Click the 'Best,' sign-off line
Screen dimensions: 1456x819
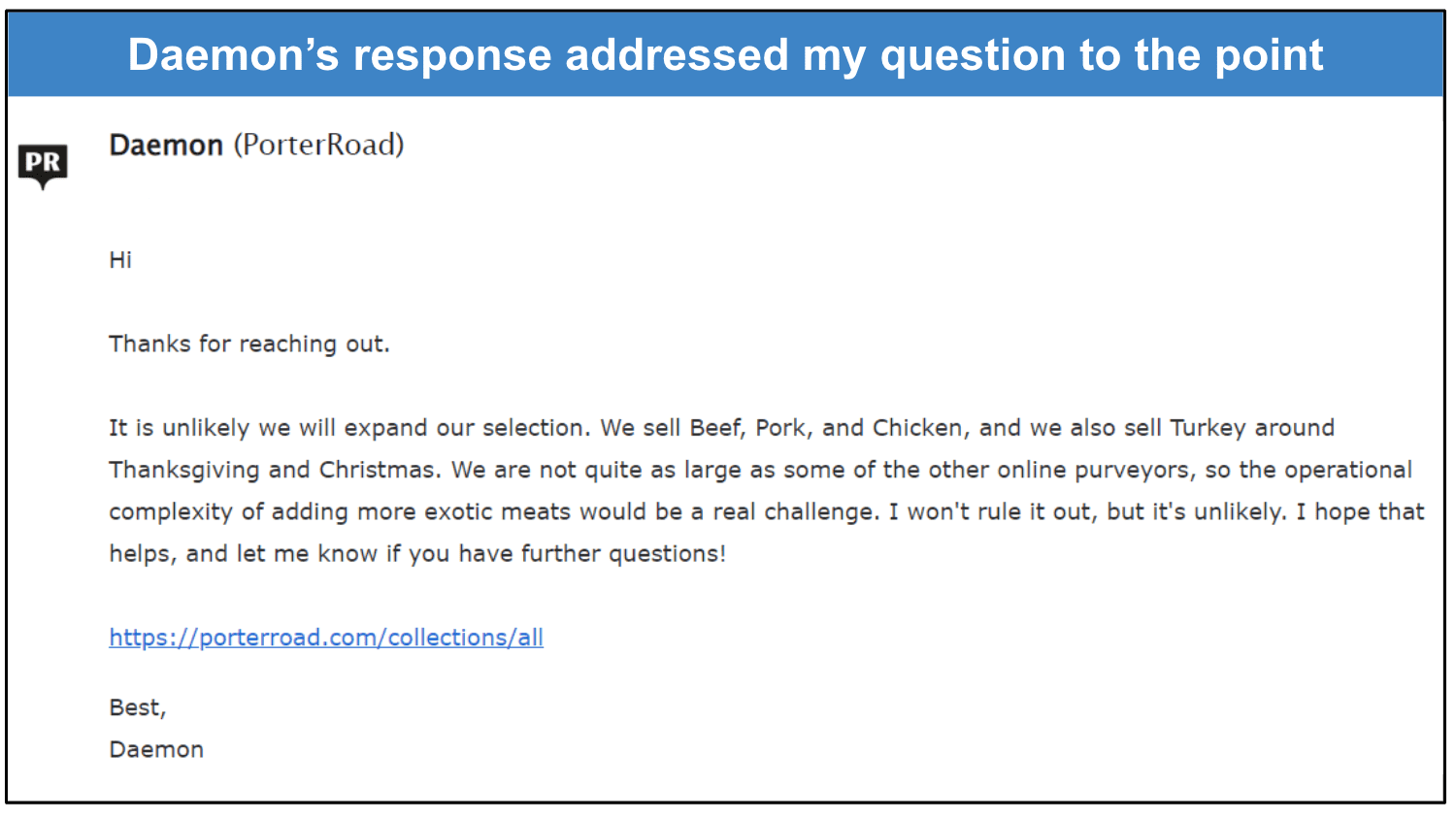click(138, 708)
